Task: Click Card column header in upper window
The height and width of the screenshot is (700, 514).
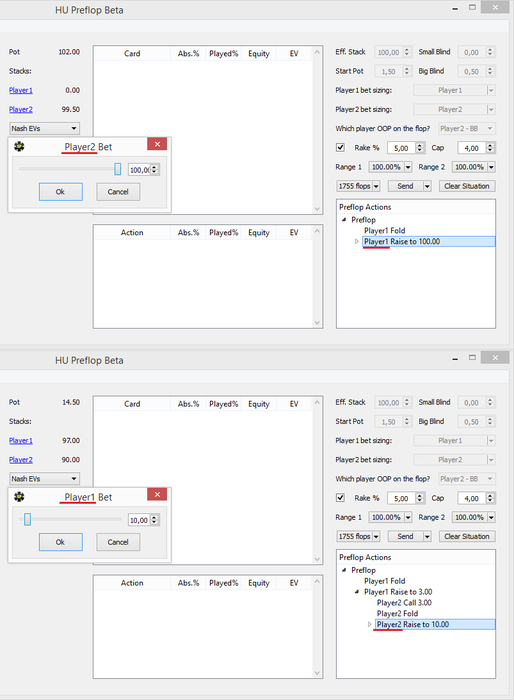Action: pos(132,54)
